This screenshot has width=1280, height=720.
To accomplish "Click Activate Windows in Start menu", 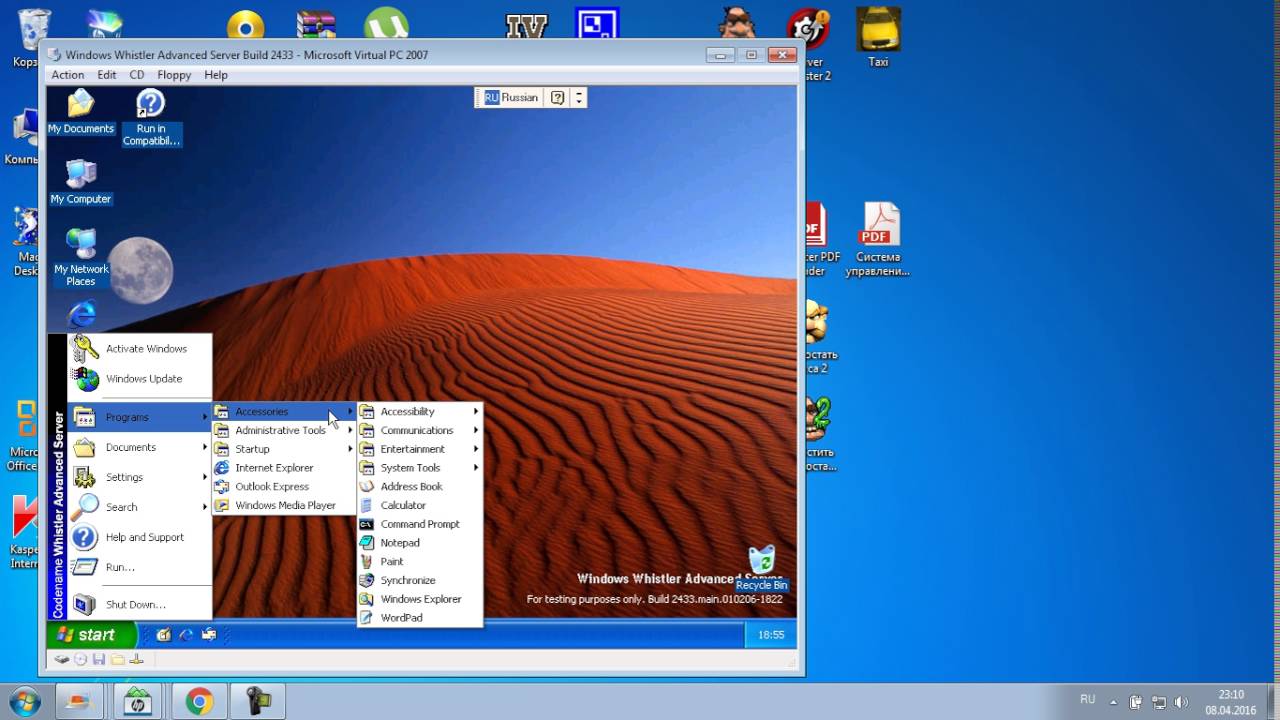I will [x=139, y=349].
